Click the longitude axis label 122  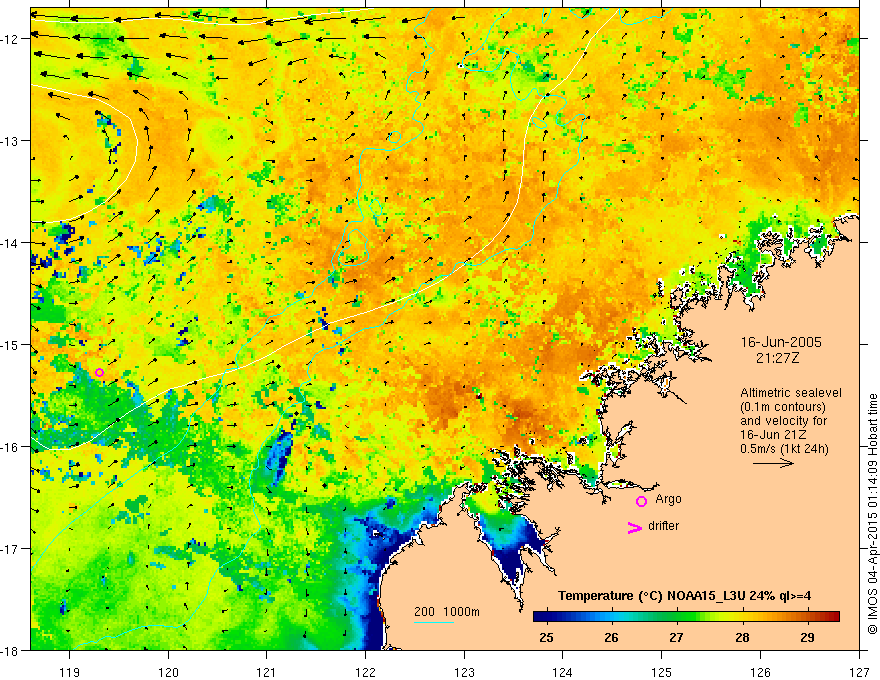(x=365, y=672)
